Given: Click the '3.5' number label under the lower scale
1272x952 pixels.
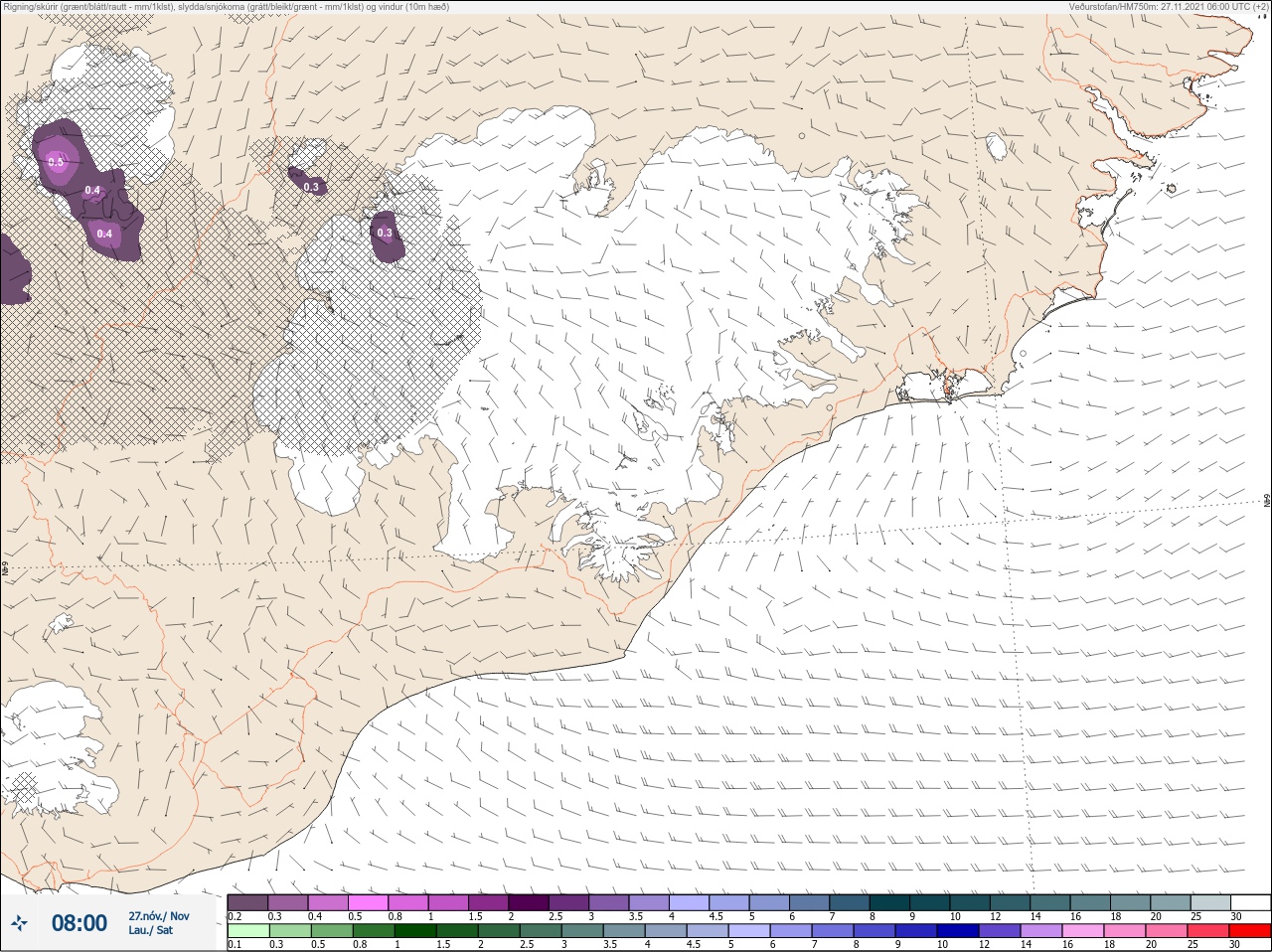Looking at the screenshot, I should click(610, 945).
